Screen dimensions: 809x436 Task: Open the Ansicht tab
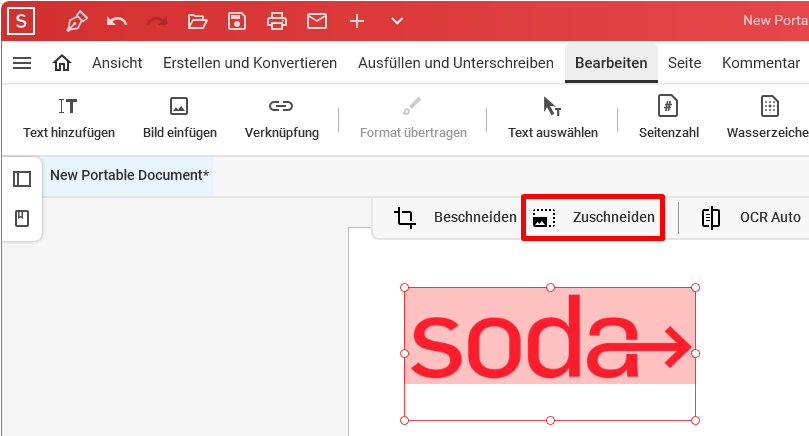[x=117, y=63]
